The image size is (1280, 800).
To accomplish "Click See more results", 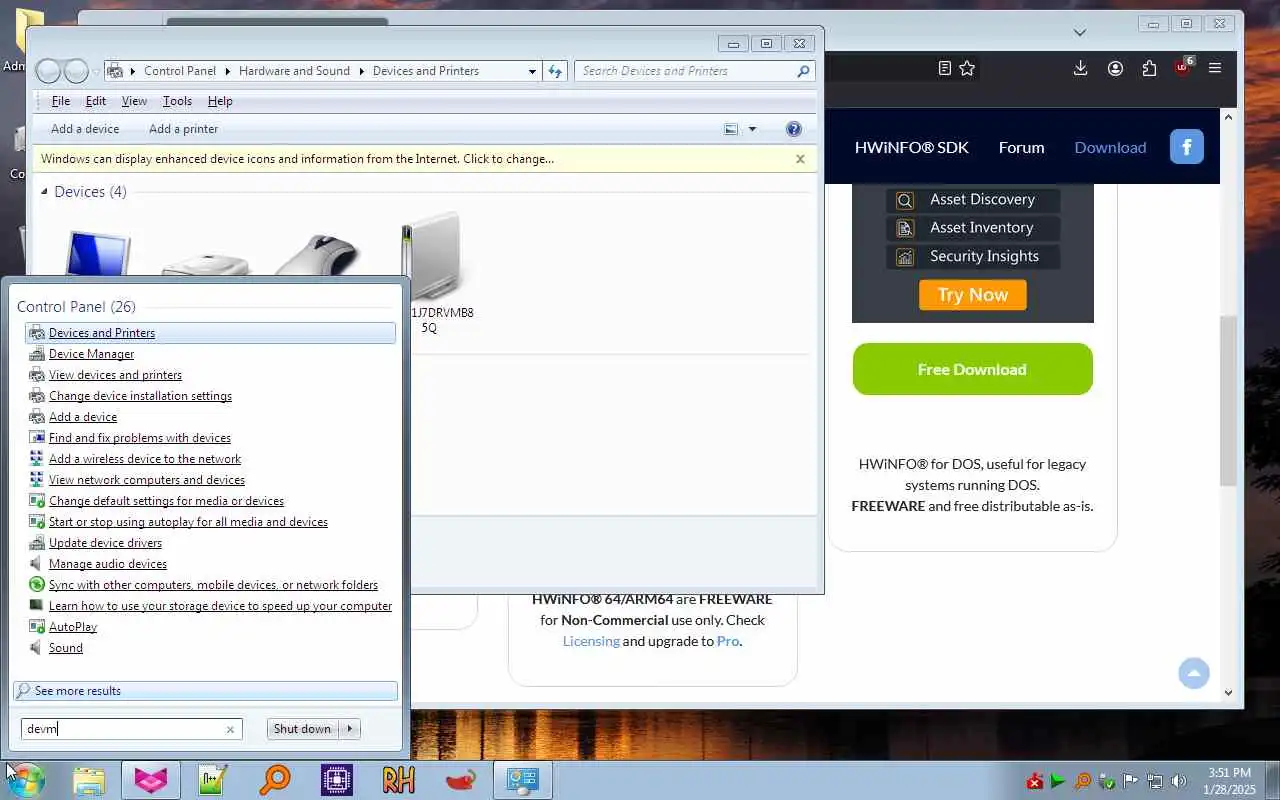I will [x=206, y=691].
